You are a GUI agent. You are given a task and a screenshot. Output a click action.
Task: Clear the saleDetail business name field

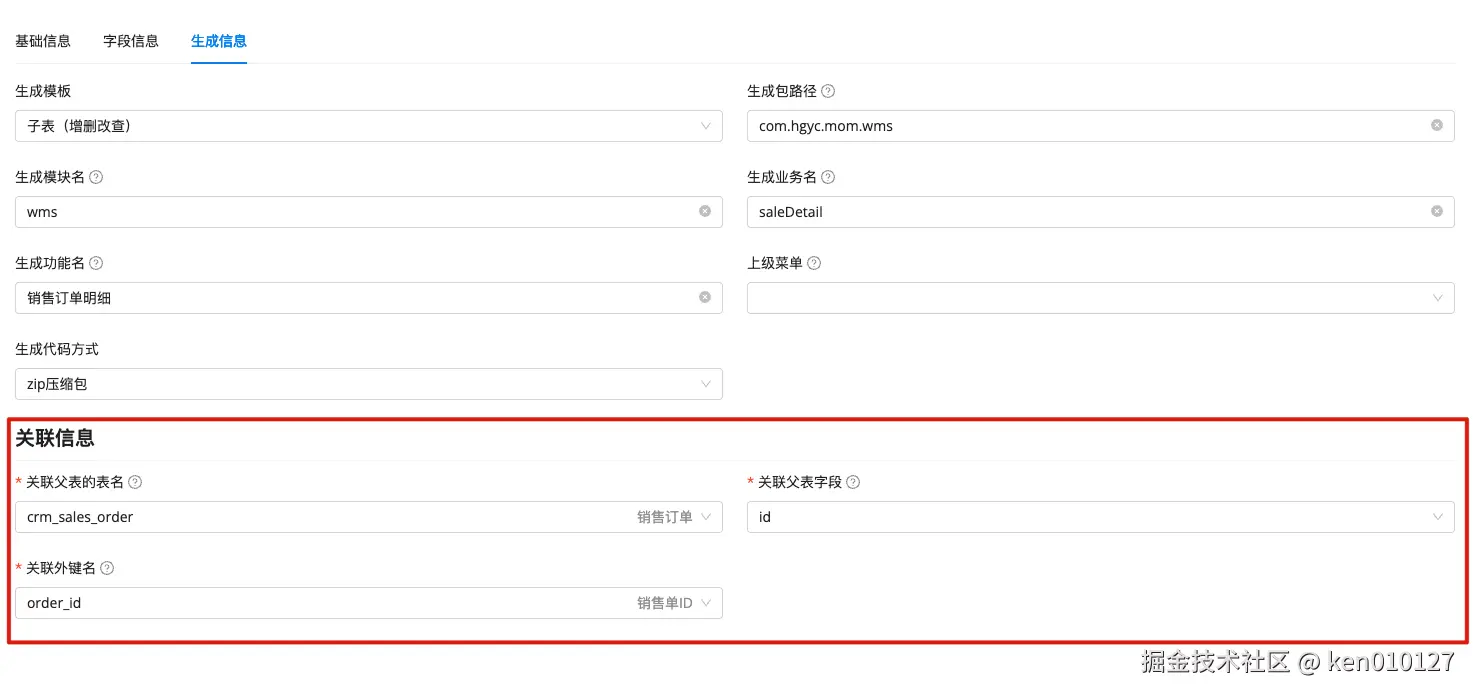pos(1437,212)
